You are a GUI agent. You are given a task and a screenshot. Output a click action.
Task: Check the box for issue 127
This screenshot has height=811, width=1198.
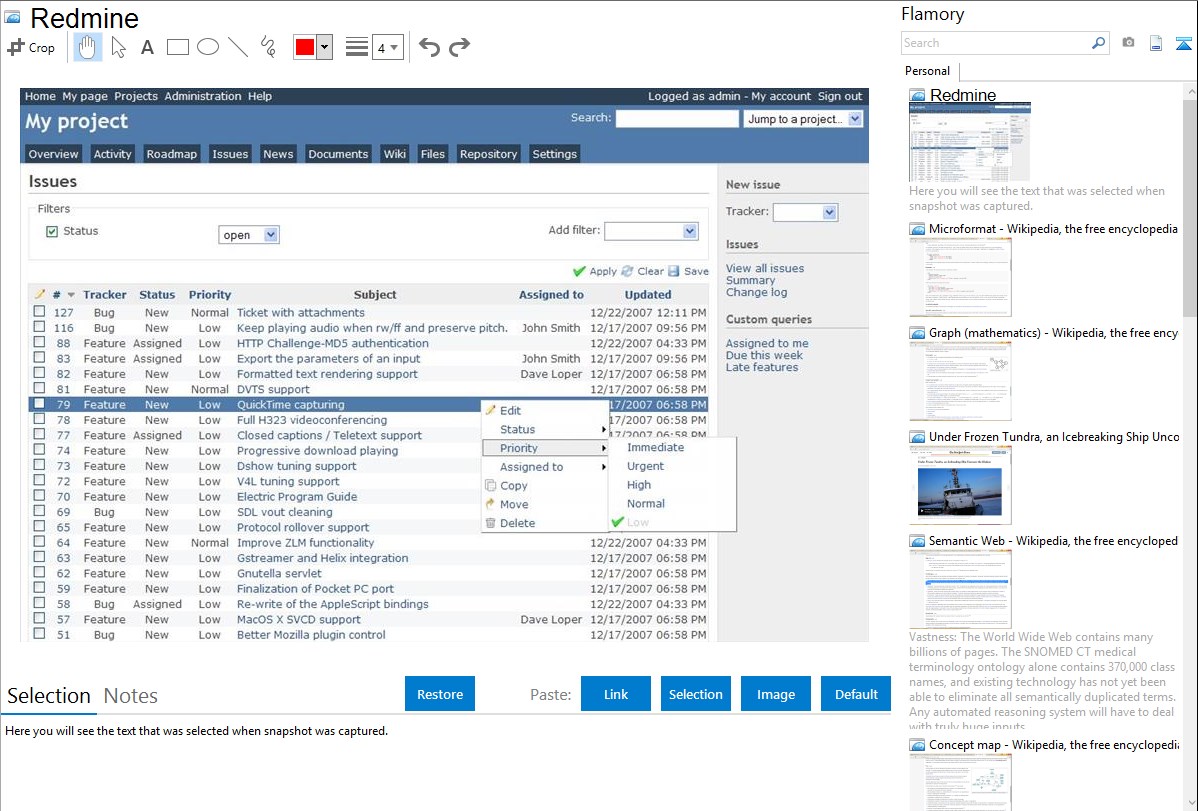(39, 312)
